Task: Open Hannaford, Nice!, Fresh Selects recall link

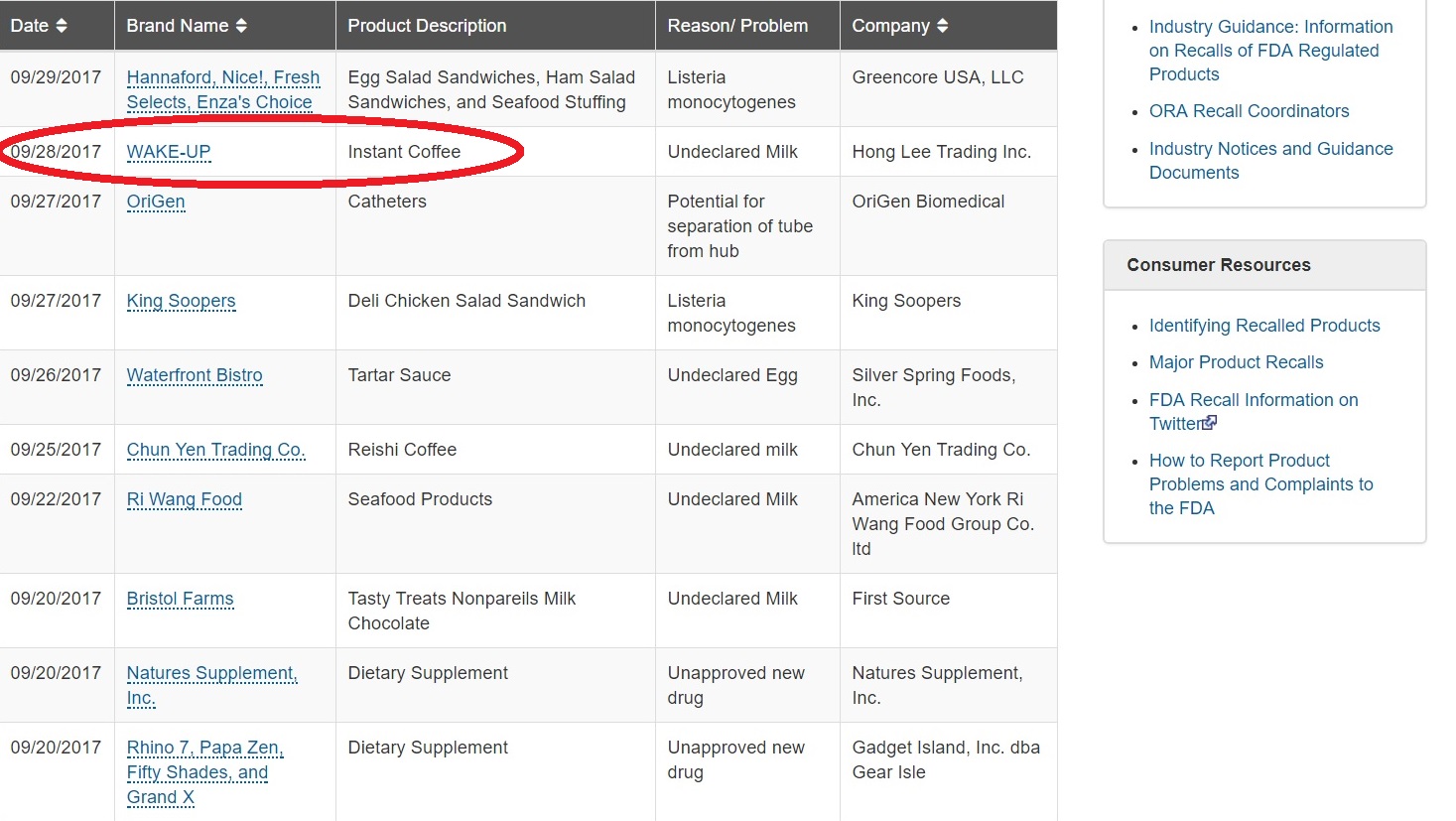Action: coord(223,89)
